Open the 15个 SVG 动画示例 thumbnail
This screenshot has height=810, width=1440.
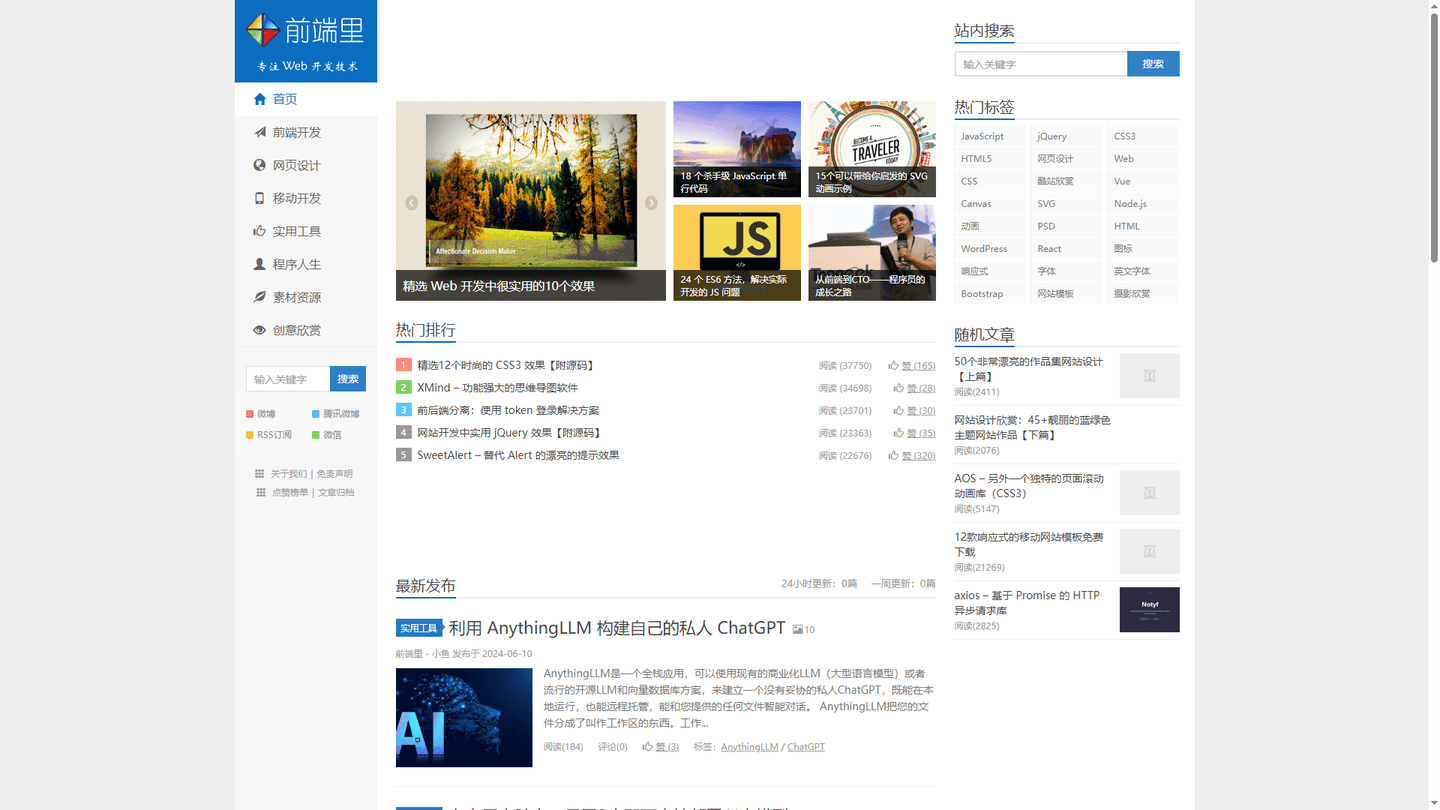point(872,149)
